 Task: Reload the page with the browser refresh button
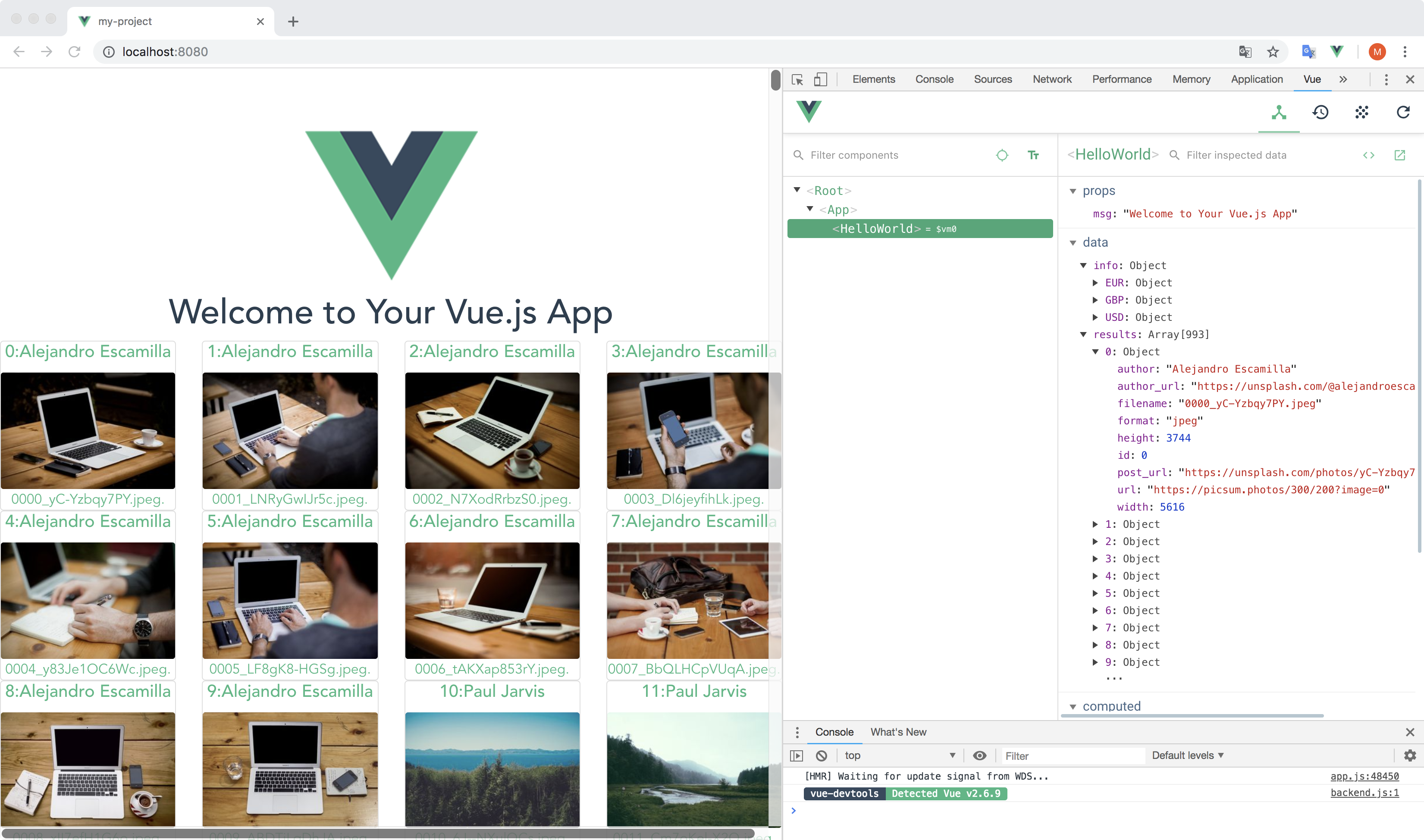point(74,51)
